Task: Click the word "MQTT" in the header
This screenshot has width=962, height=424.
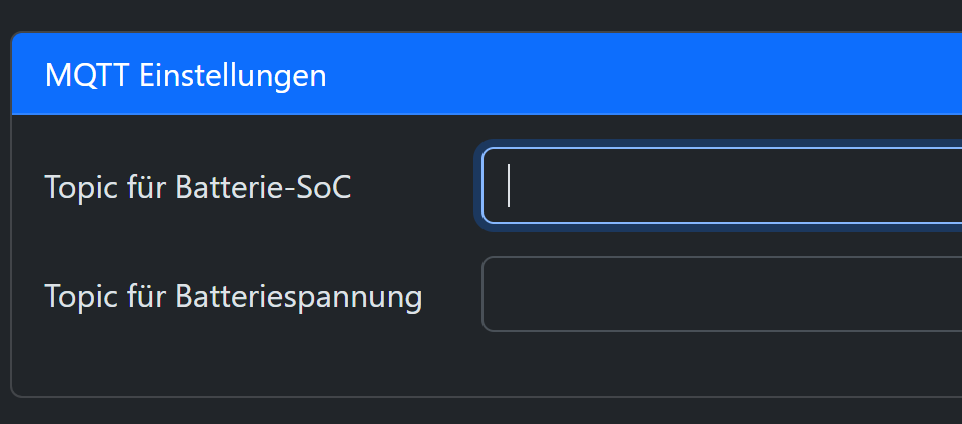Action: click(88, 75)
